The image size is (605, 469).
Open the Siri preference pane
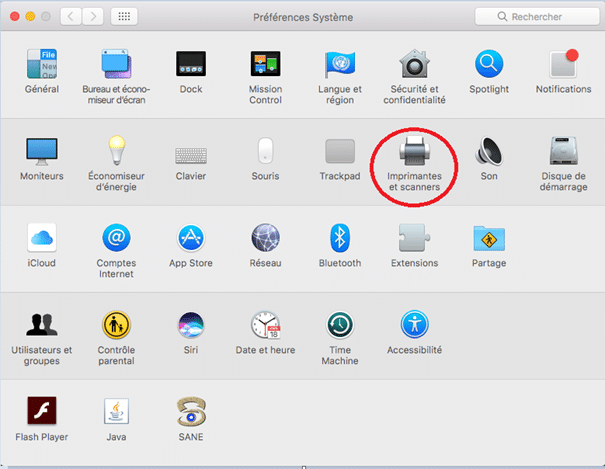pyautogui.click(x=190, y=326)
